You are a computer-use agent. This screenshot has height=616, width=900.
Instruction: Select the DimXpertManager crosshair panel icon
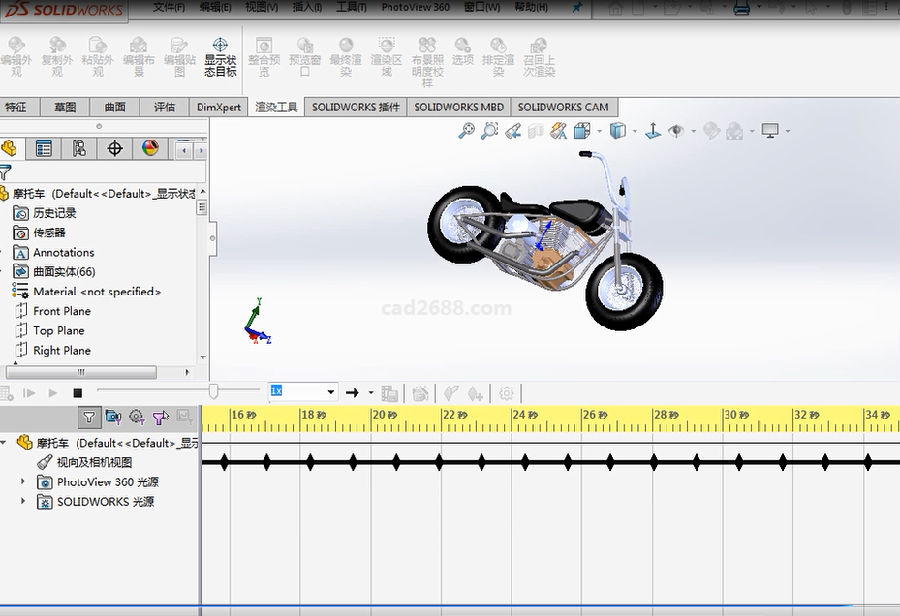115,149
